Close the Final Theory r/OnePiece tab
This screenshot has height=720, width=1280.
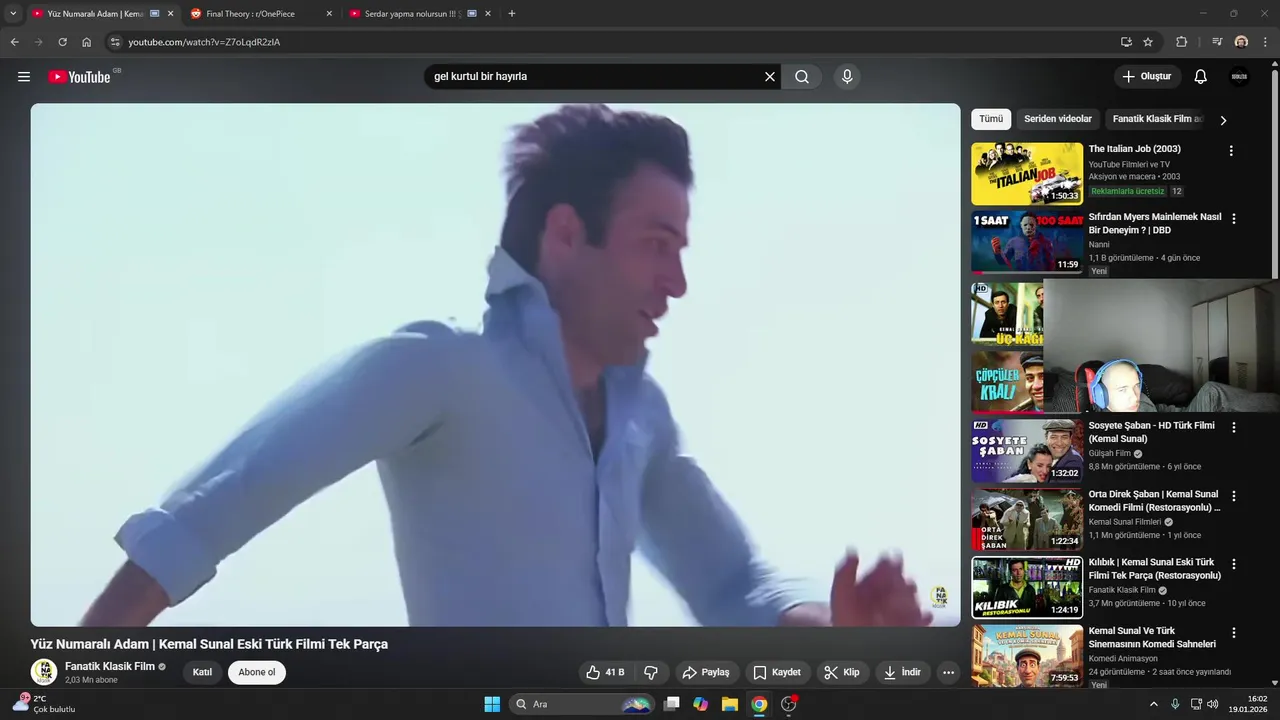329,14
